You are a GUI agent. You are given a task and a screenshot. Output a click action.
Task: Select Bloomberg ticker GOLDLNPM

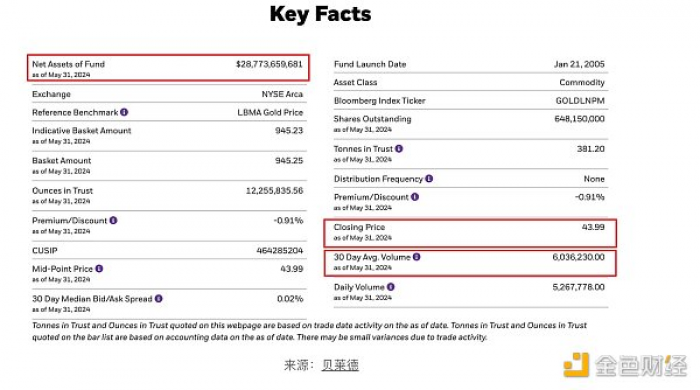(x=580, y=101)
